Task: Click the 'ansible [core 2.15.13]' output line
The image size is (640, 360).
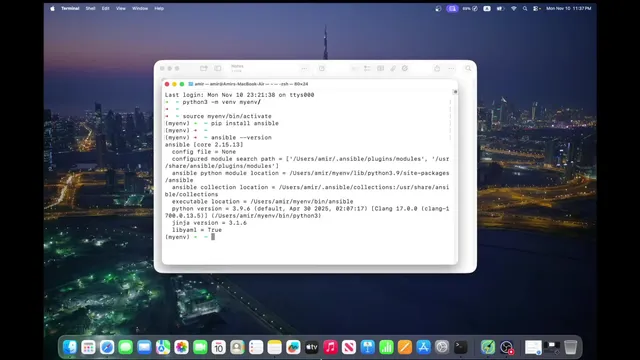Action: pyautogui.click(x=204, y=144)
